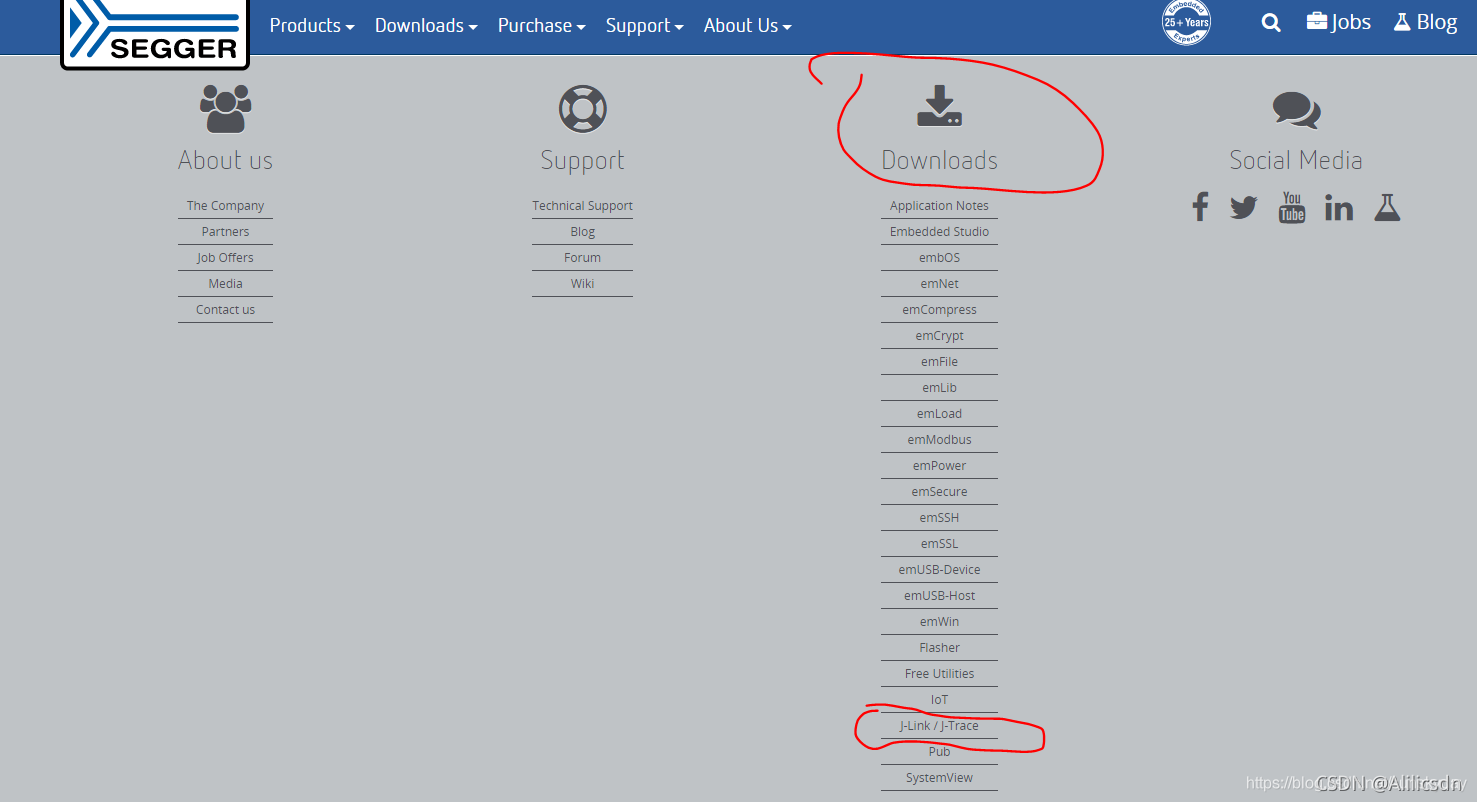1477x802 pixels.
Task: Click the Downloads tray icon
Action: 939,106
